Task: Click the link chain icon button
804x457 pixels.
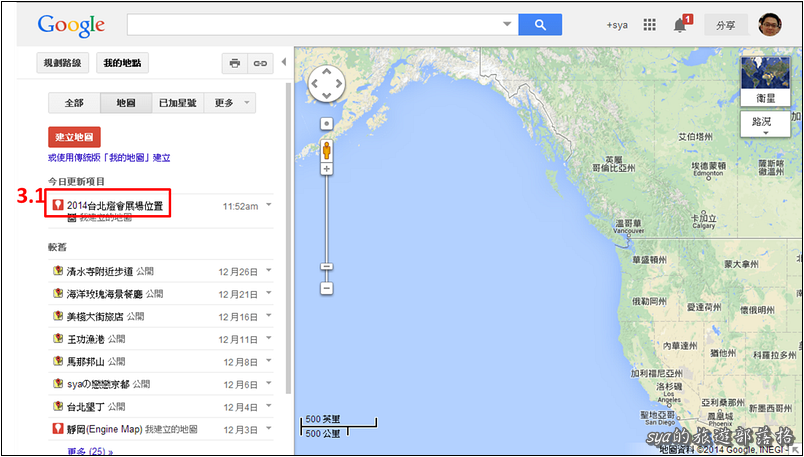Action: [260, 63]
